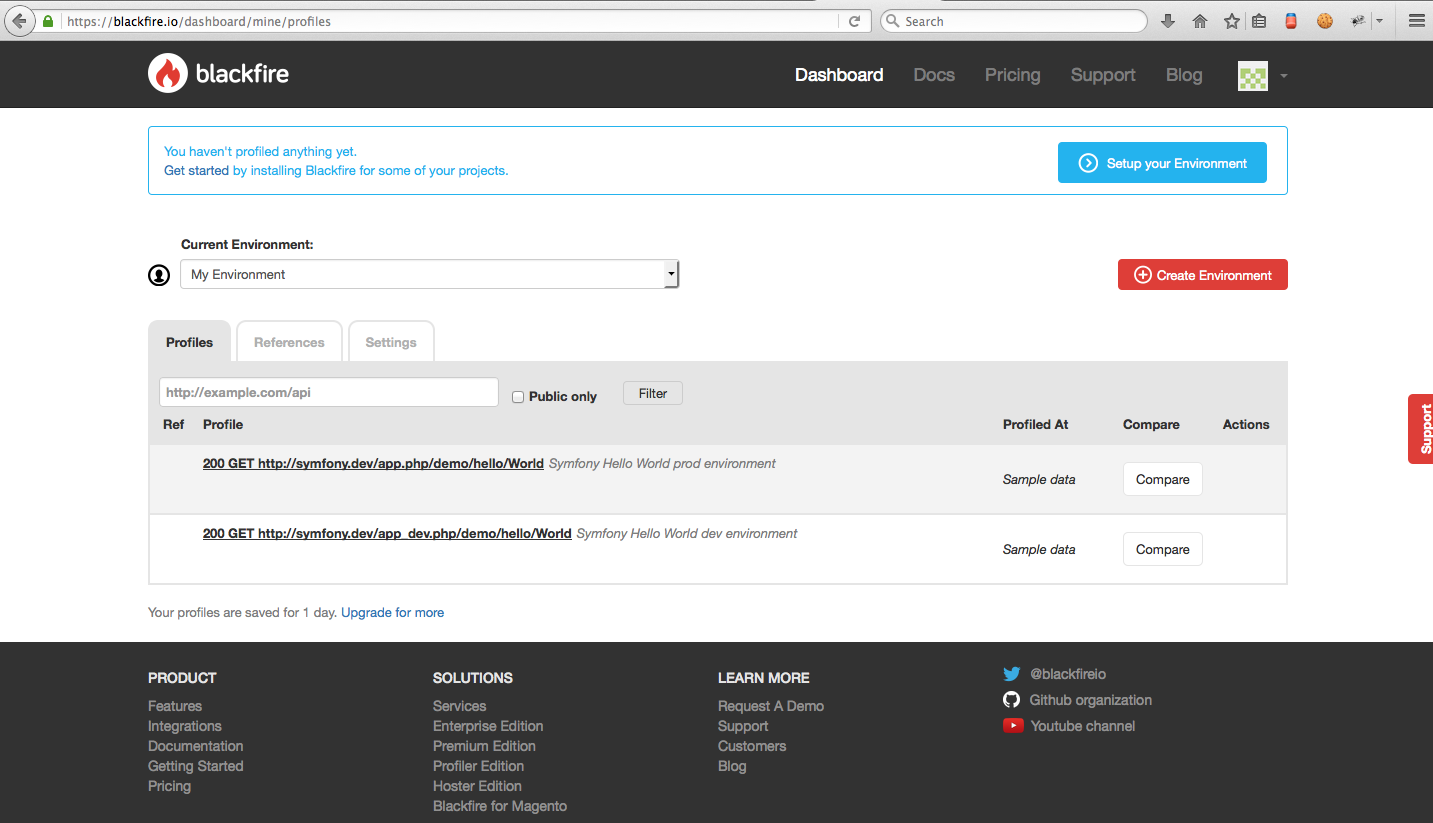This screenshot has height=823, width=1433.
Task: Show bookmarks list icon in toolbar
Action: pos(1259,21)
